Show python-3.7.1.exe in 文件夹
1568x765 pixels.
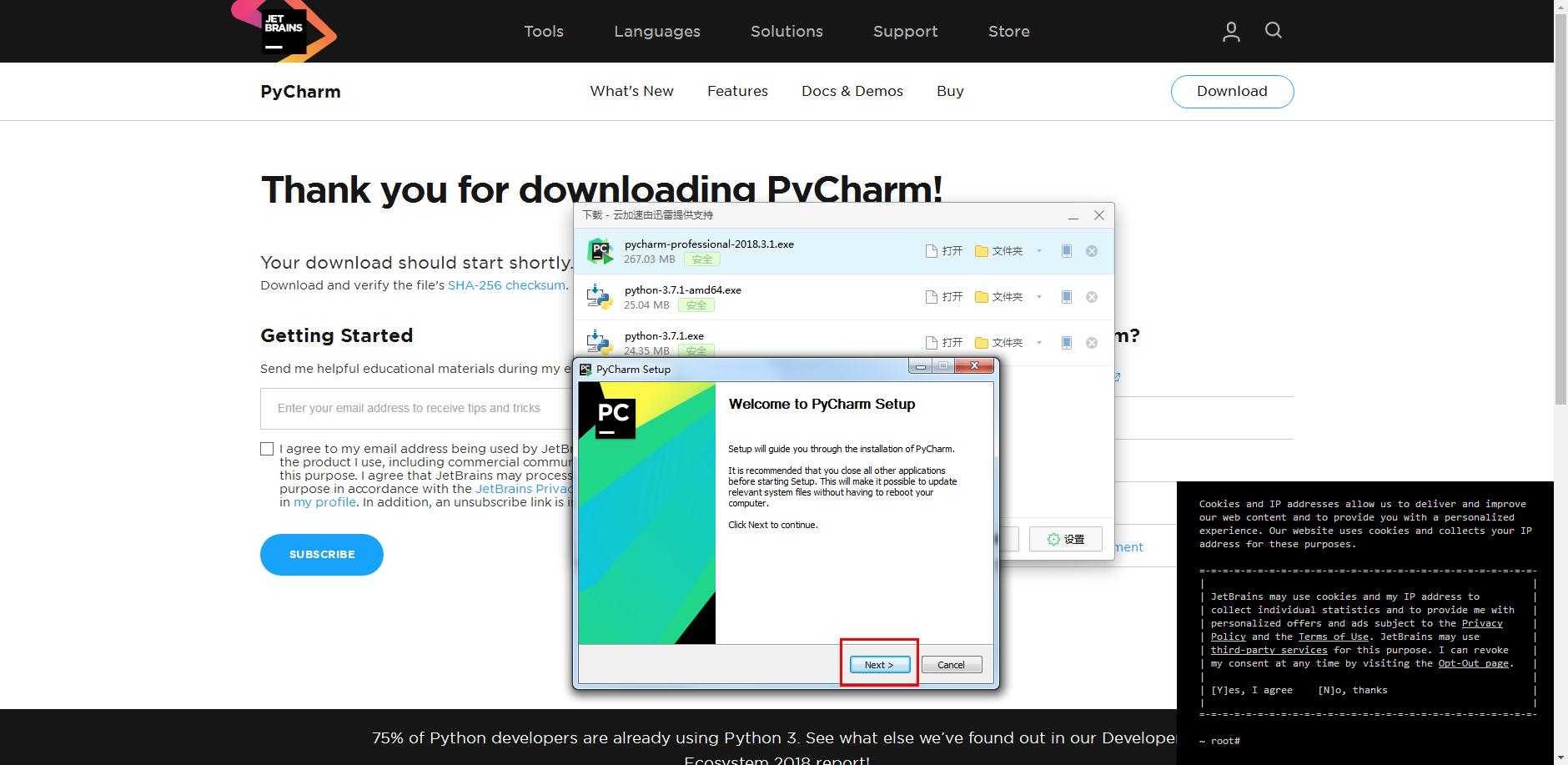(998, 343)
